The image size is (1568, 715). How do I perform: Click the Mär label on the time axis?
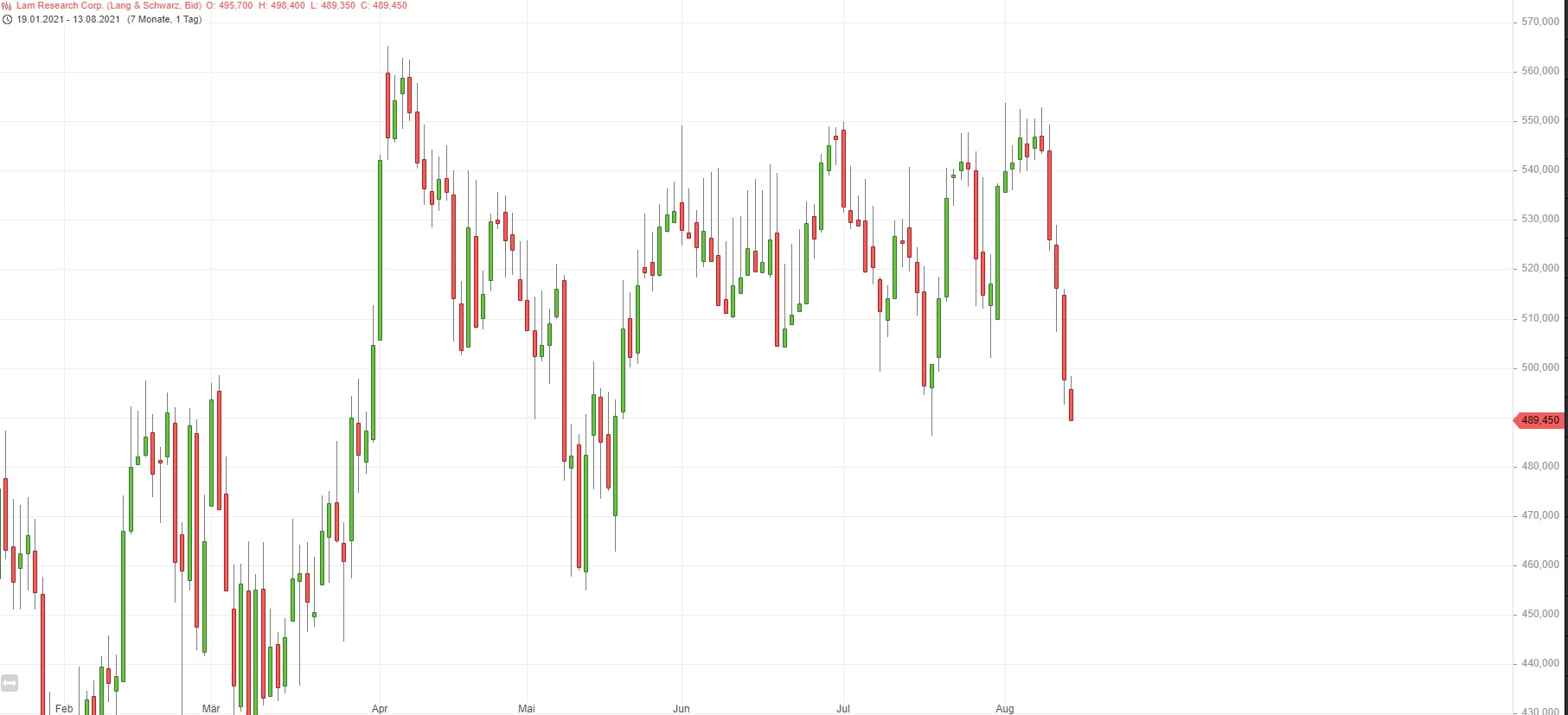click(211, 709)
